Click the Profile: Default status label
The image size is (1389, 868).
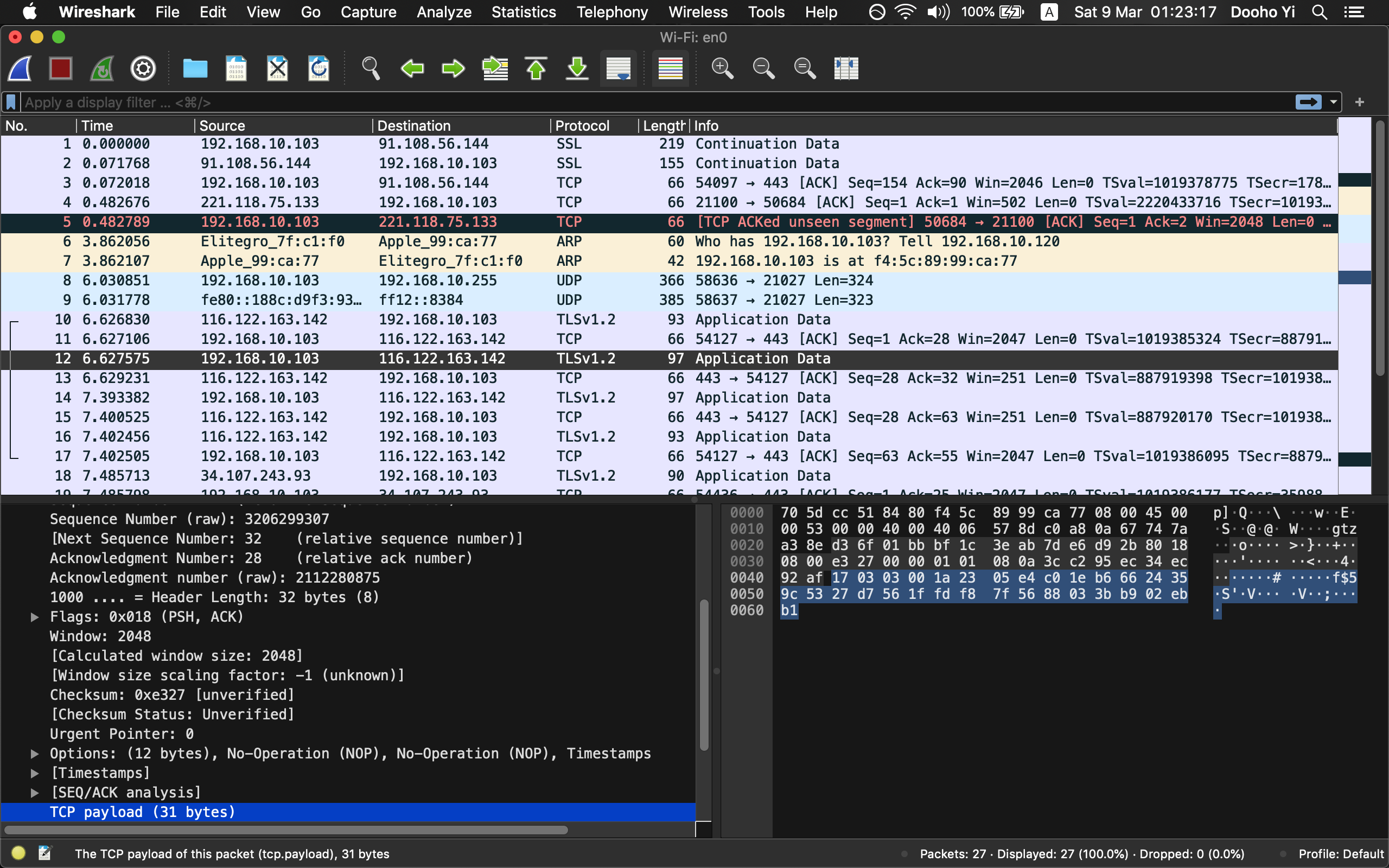[x=1341, y=854]
